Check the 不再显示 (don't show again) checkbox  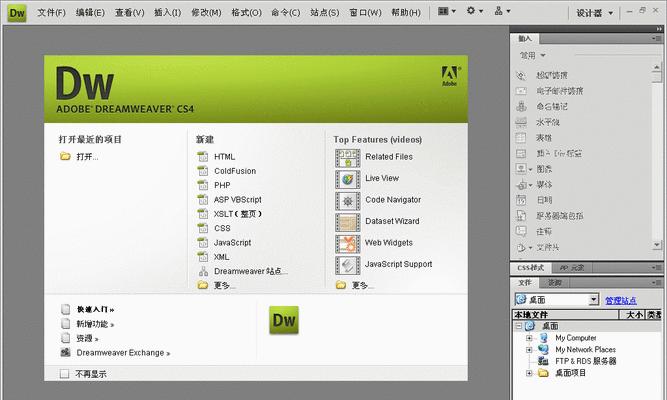[64, 374]
